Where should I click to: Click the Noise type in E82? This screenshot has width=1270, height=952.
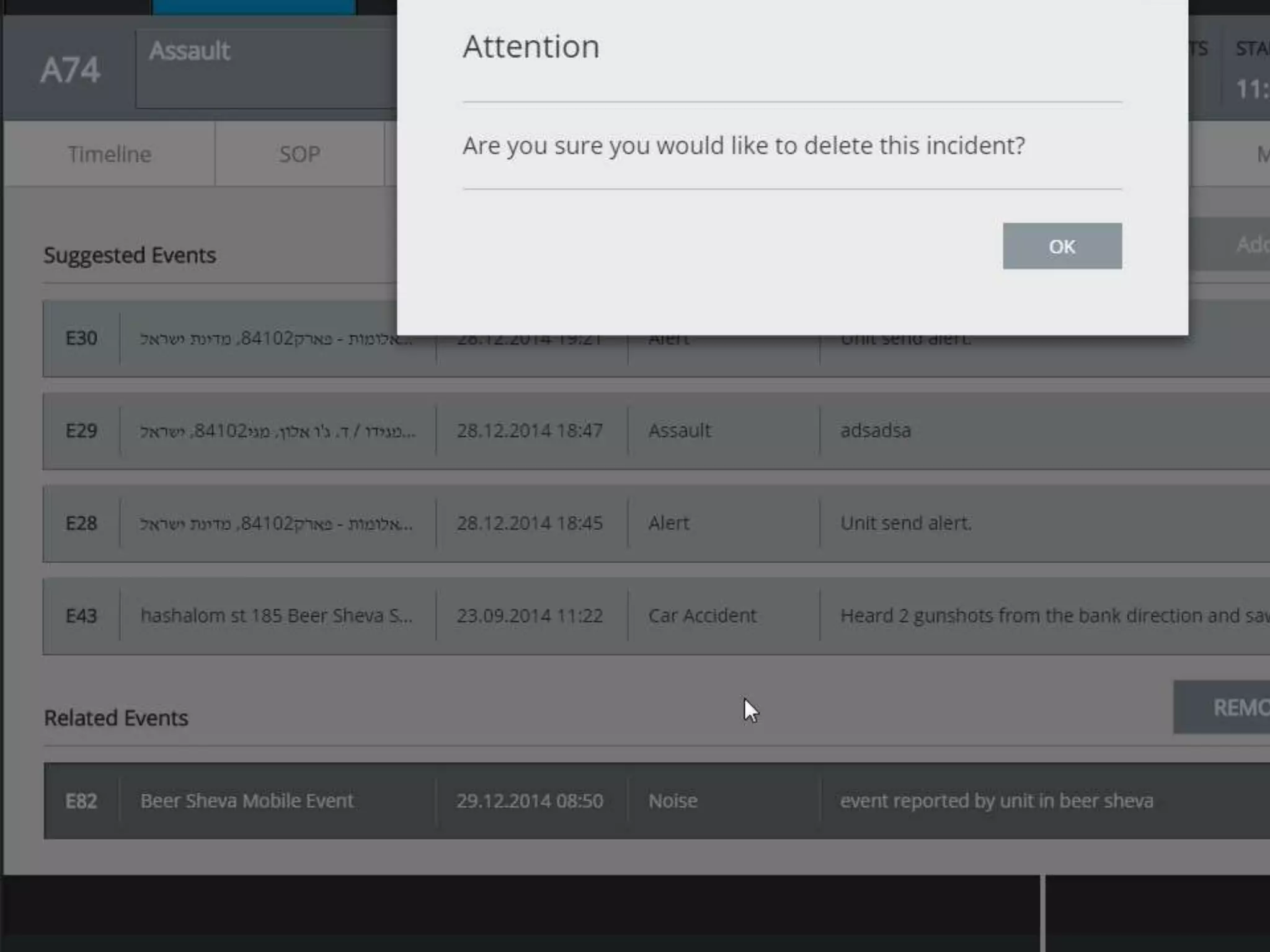[673, 801]
